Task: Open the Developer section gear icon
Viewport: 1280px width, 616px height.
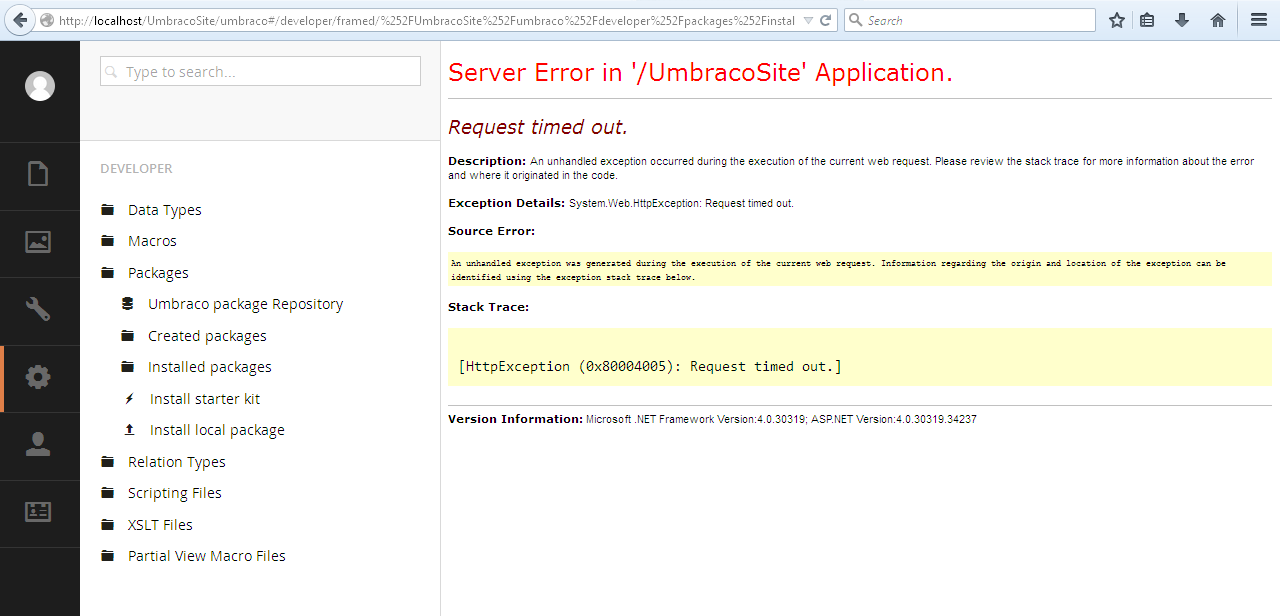Action: pyautogui.click(x=38, y=377)
